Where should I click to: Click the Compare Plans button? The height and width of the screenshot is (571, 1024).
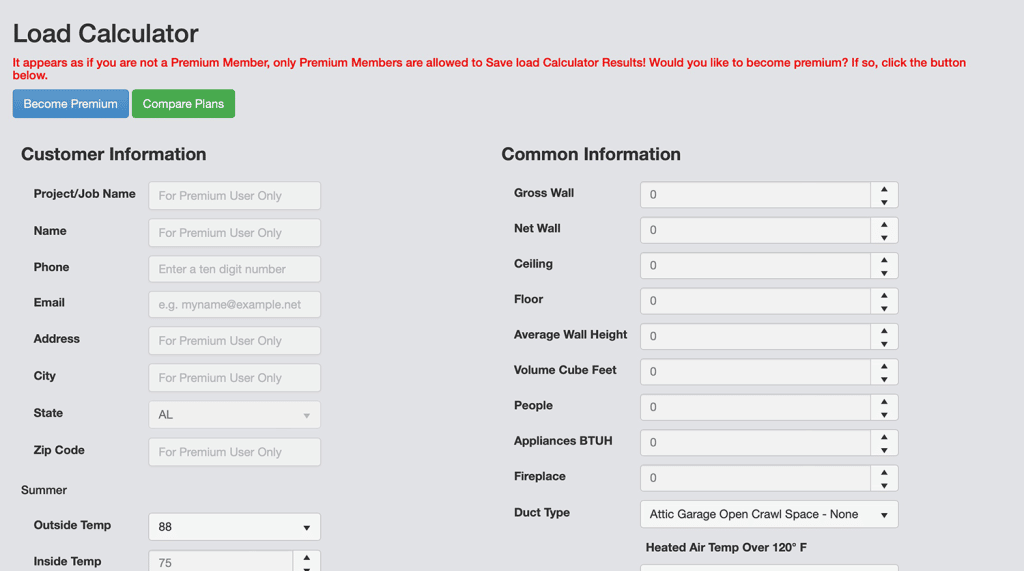183,104
